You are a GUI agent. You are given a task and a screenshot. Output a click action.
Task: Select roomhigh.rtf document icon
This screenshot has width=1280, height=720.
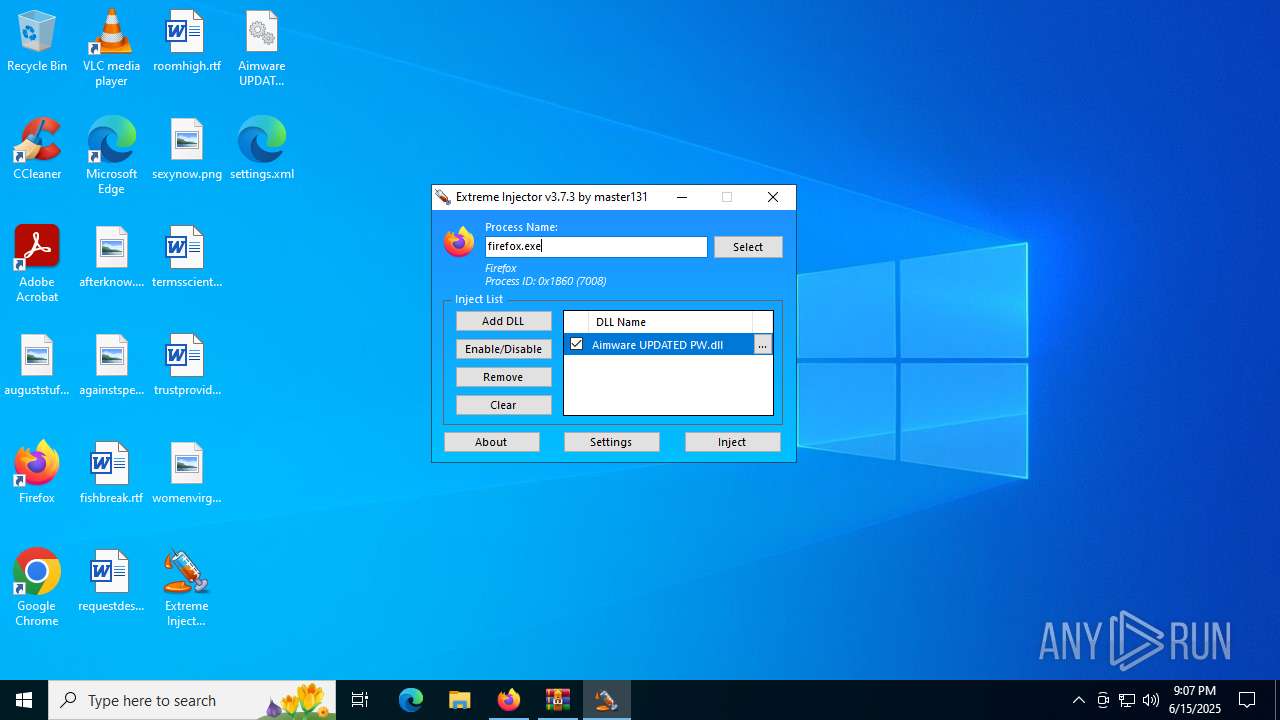[186, 42]
